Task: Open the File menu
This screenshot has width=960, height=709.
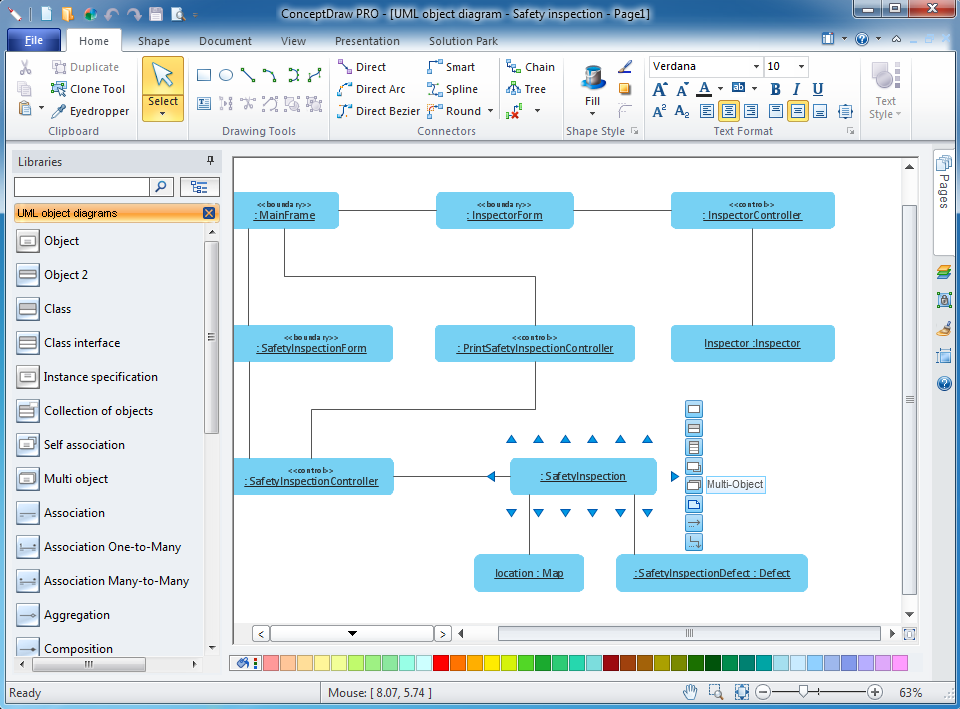Action: (34, 40)
